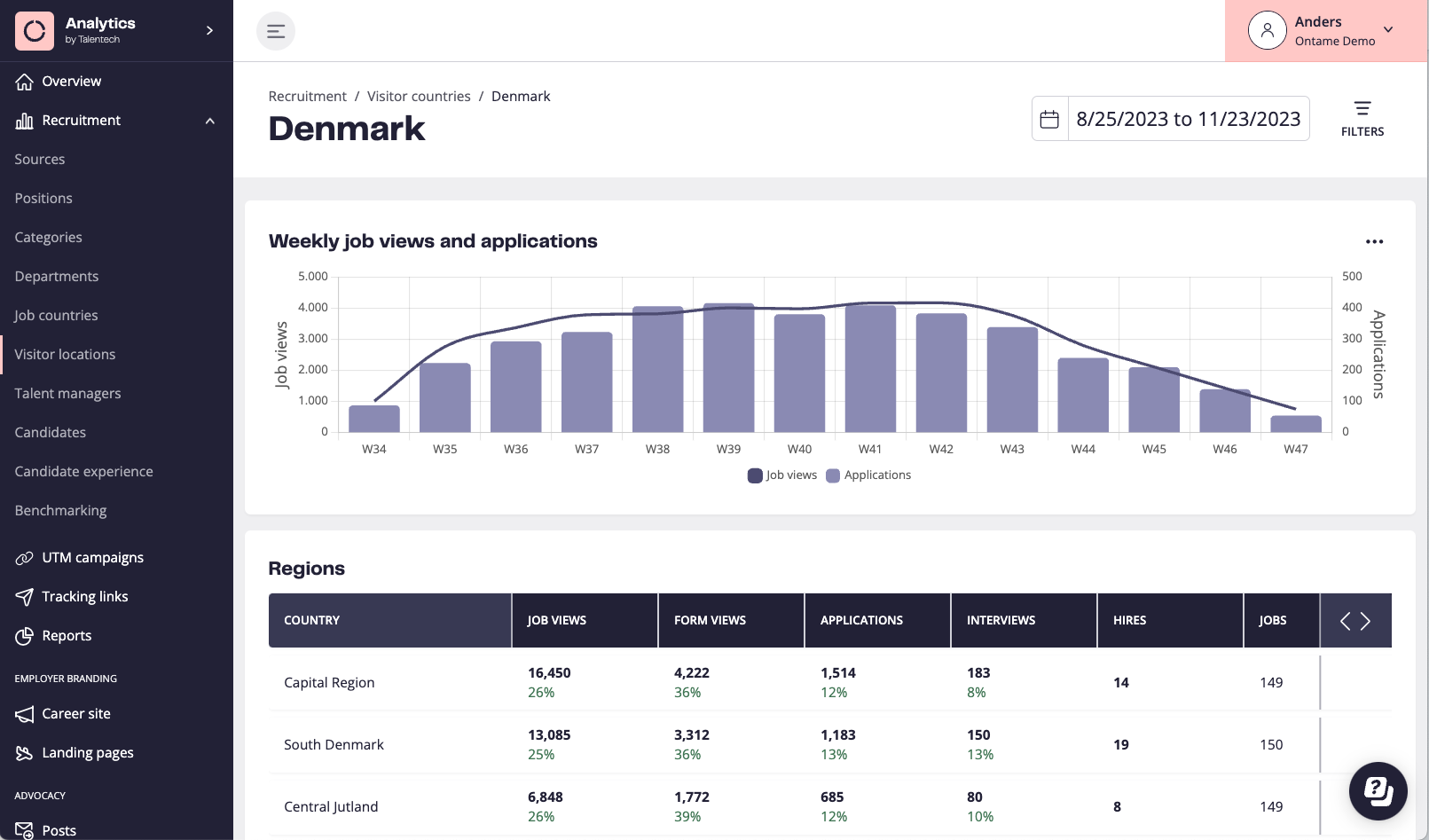Screen dimensions: 1429x840
Task: Click the W34 bar in chart
Action: [374, 419]
